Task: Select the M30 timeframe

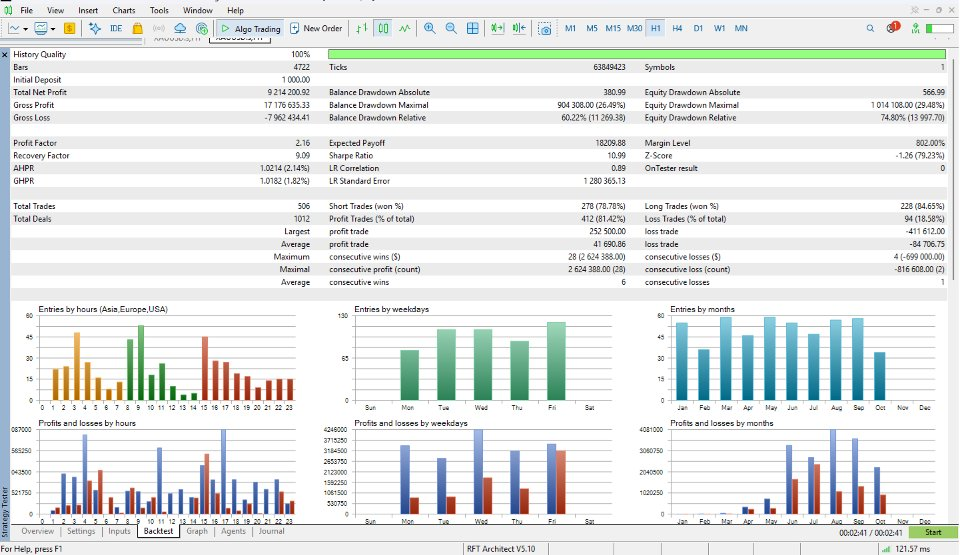Action: [x=634, y=28]
